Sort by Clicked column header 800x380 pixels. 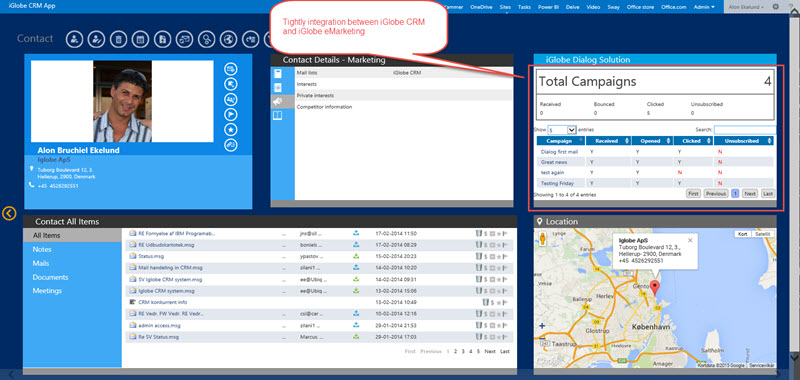pyautogui.click(x=693, y=141)
